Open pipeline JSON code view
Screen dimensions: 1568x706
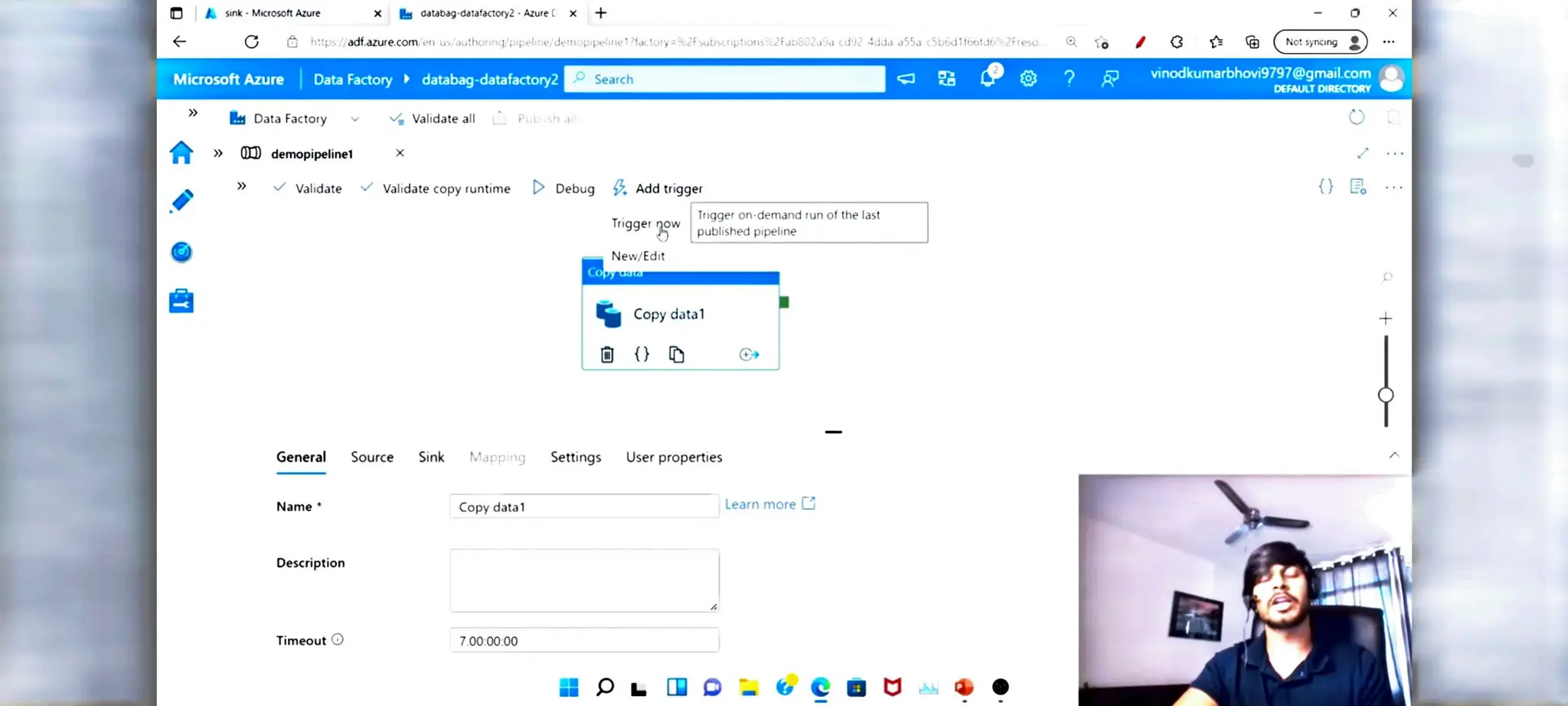point(1326,186)
